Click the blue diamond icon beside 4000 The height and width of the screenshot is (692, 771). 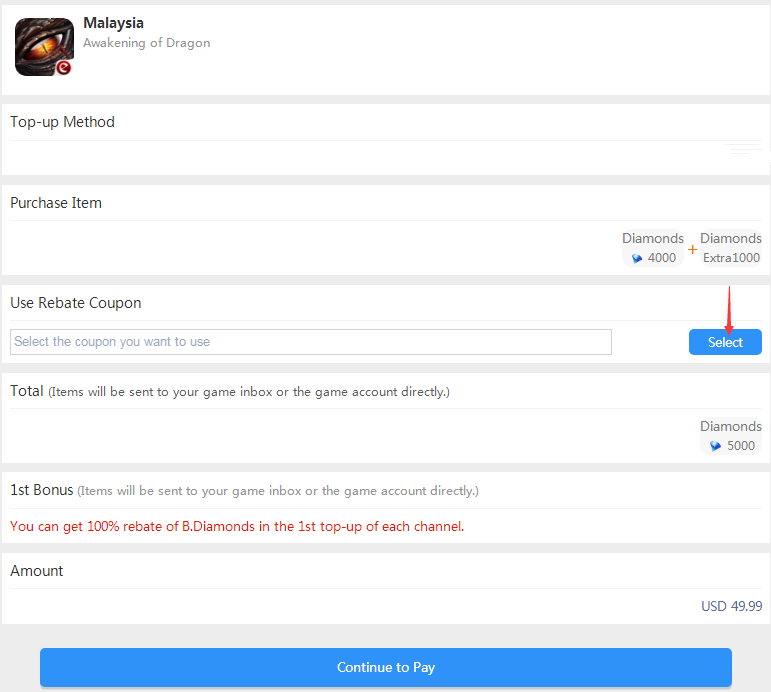click(x=637, y=258)
